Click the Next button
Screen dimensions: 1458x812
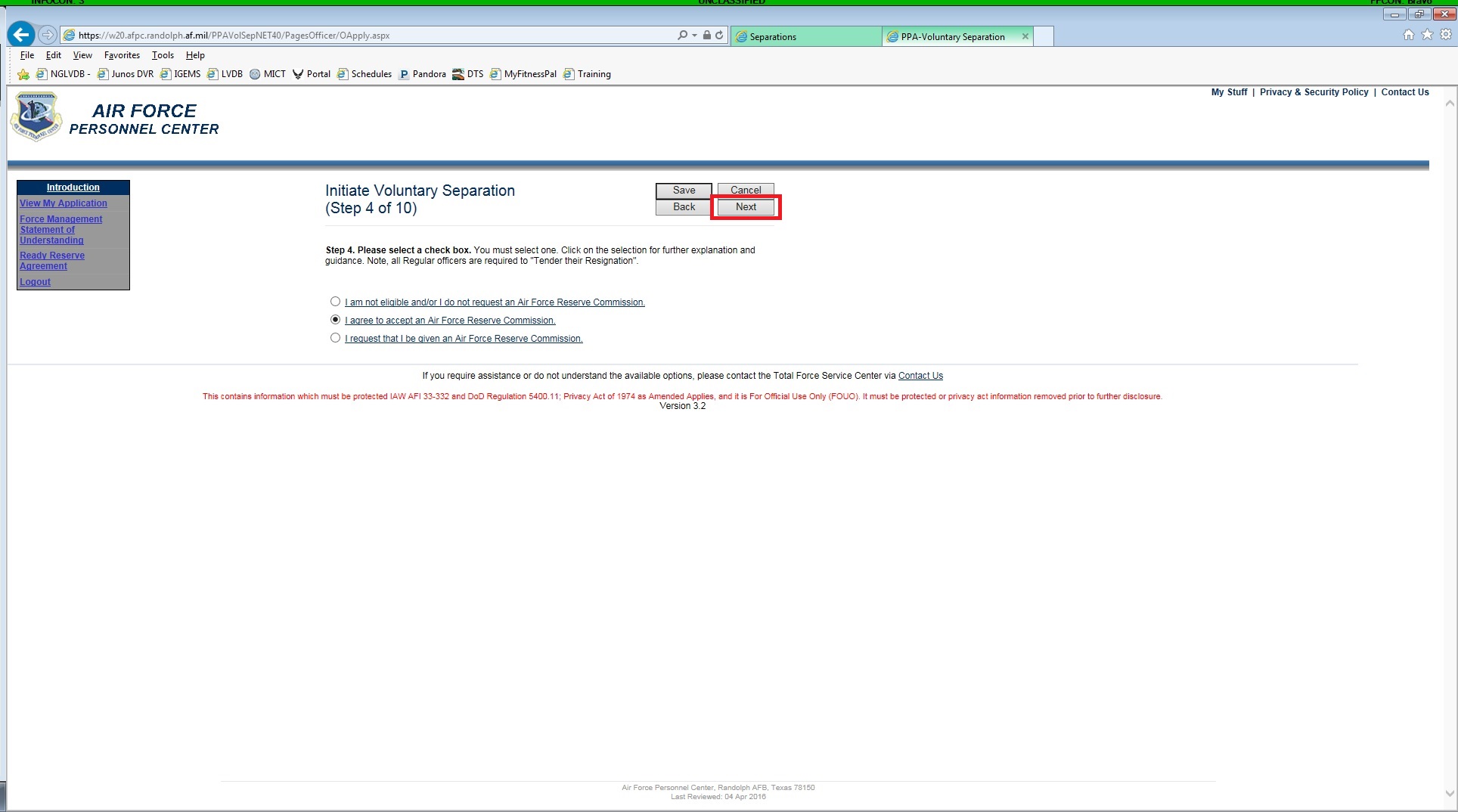click(746, 207)
